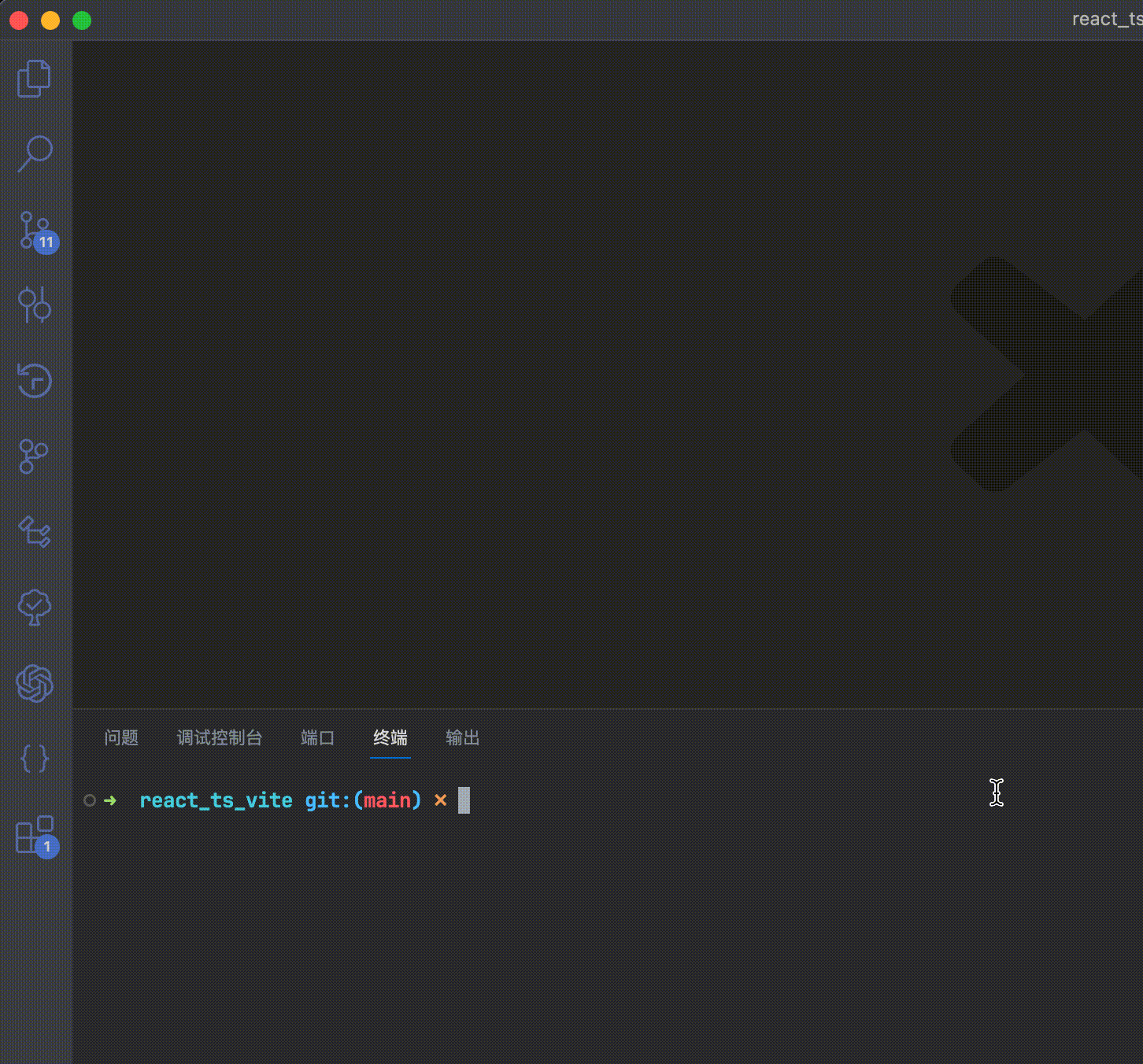Click the molecule-shaped sidebar extension icon
Image resolution: width=1143 pixels, height=1064 pixels.
click(34, 456)
